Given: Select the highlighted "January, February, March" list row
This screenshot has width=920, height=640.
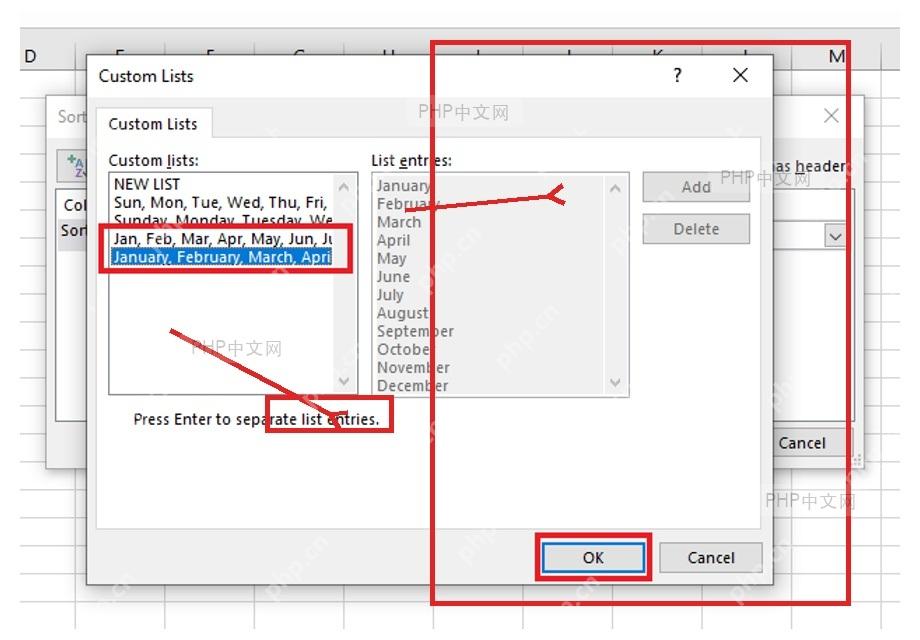Looking at the screenshot, I should tap(222, 257).
